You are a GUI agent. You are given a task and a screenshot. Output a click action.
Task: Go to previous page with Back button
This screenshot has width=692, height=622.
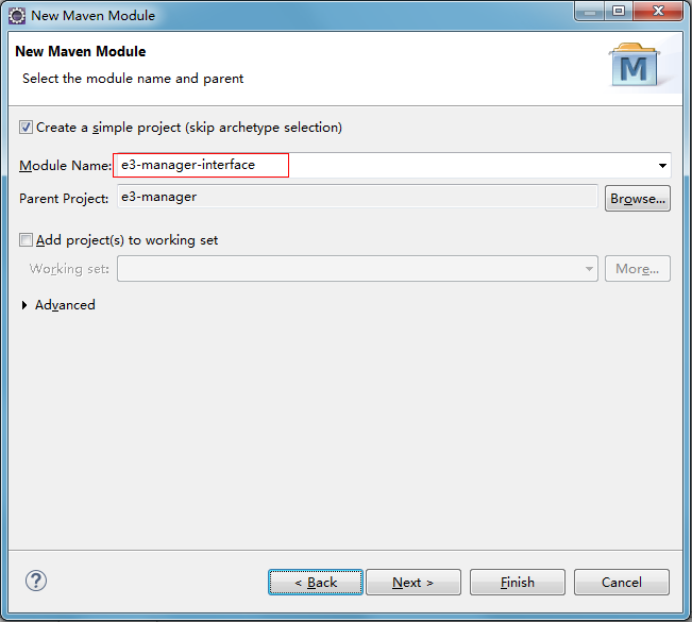click(x=316, y=582)
